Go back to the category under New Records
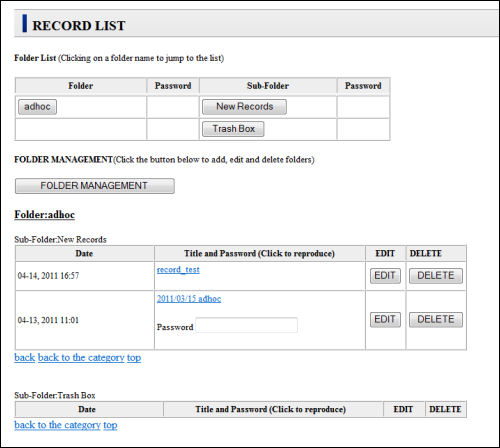The image size is (500, 448). click(x=81, y=358)
